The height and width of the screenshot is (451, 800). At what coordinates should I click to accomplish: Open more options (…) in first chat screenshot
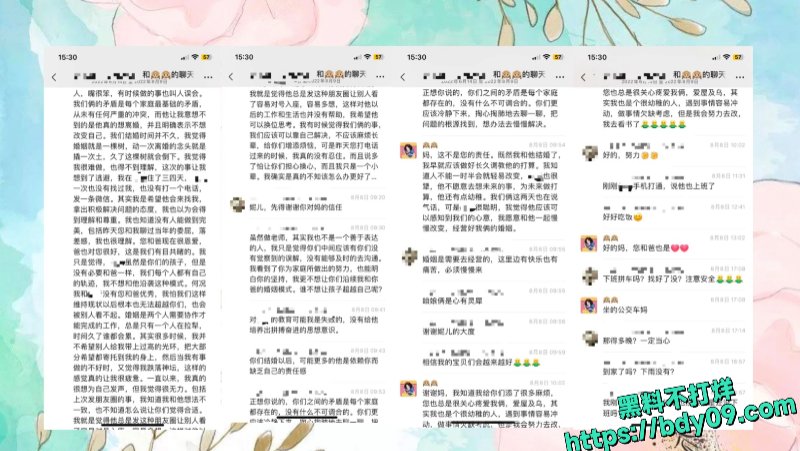208,77
